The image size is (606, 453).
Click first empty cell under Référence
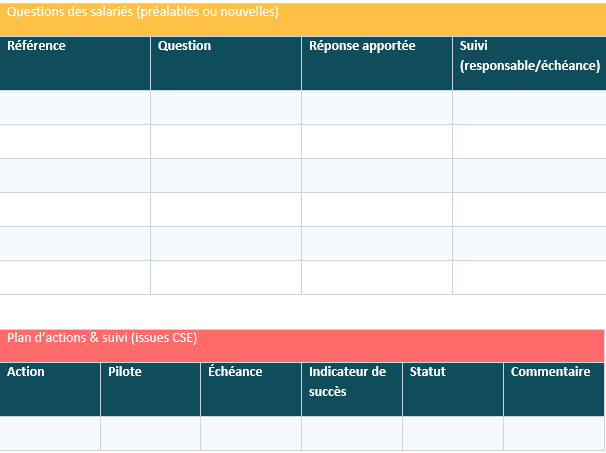coord(75,107)
